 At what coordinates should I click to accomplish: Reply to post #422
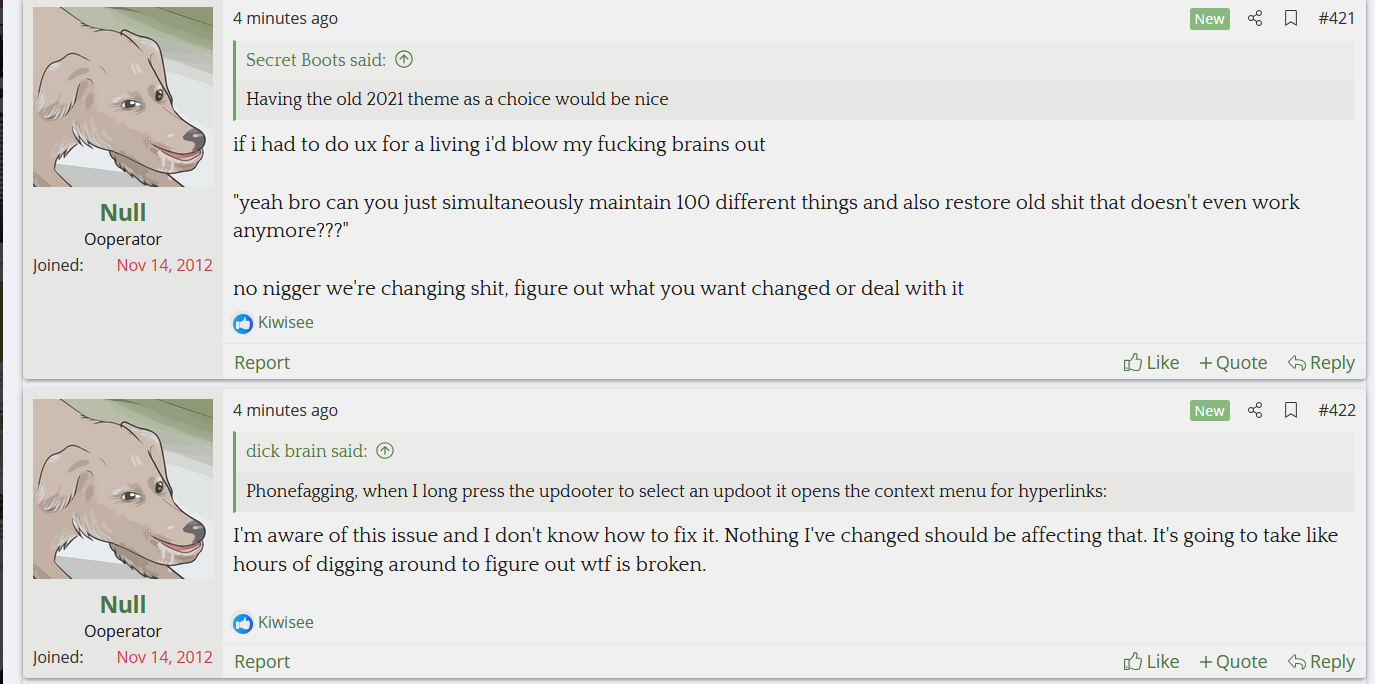tap(1321, 661)
